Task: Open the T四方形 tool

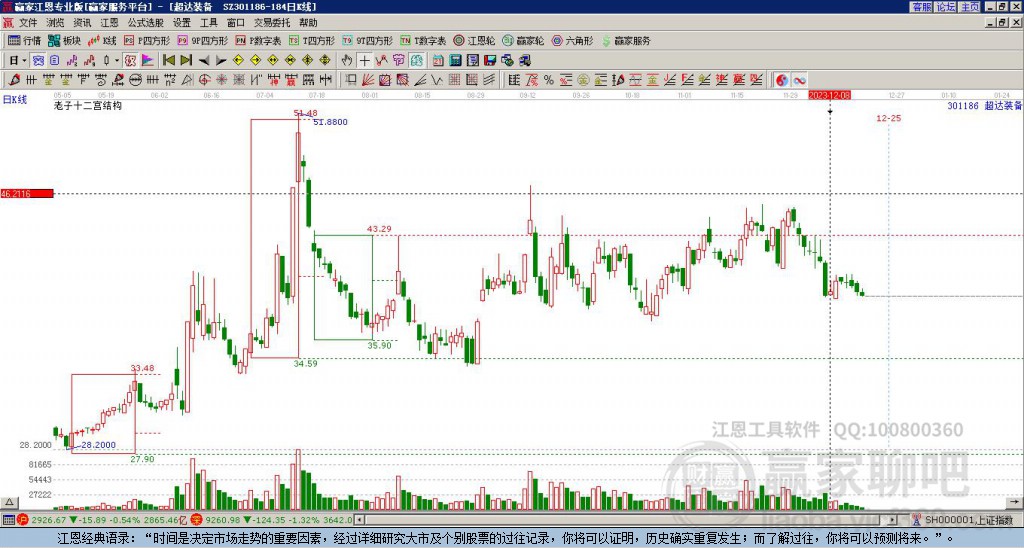Action: click(312, 40)
